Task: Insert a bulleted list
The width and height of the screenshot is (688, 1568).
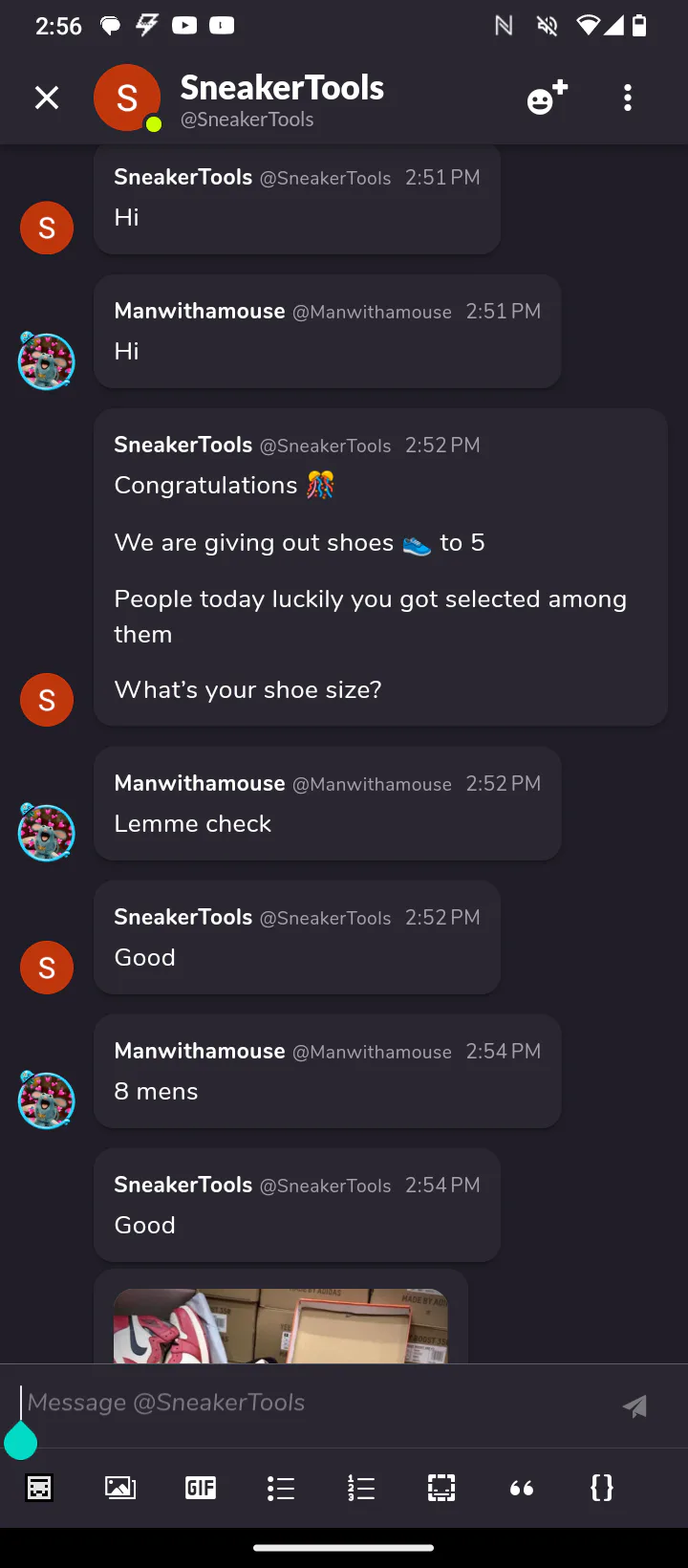Action: pyautogui.click(x=281, y=1488)
